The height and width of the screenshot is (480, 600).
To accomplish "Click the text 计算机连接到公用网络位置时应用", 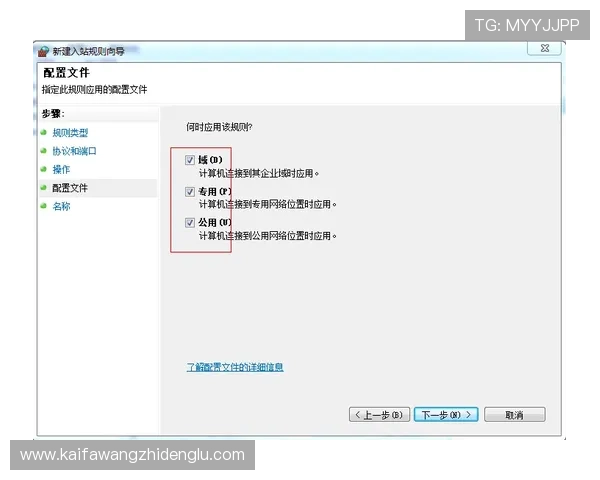I will [x=267, y=236].
